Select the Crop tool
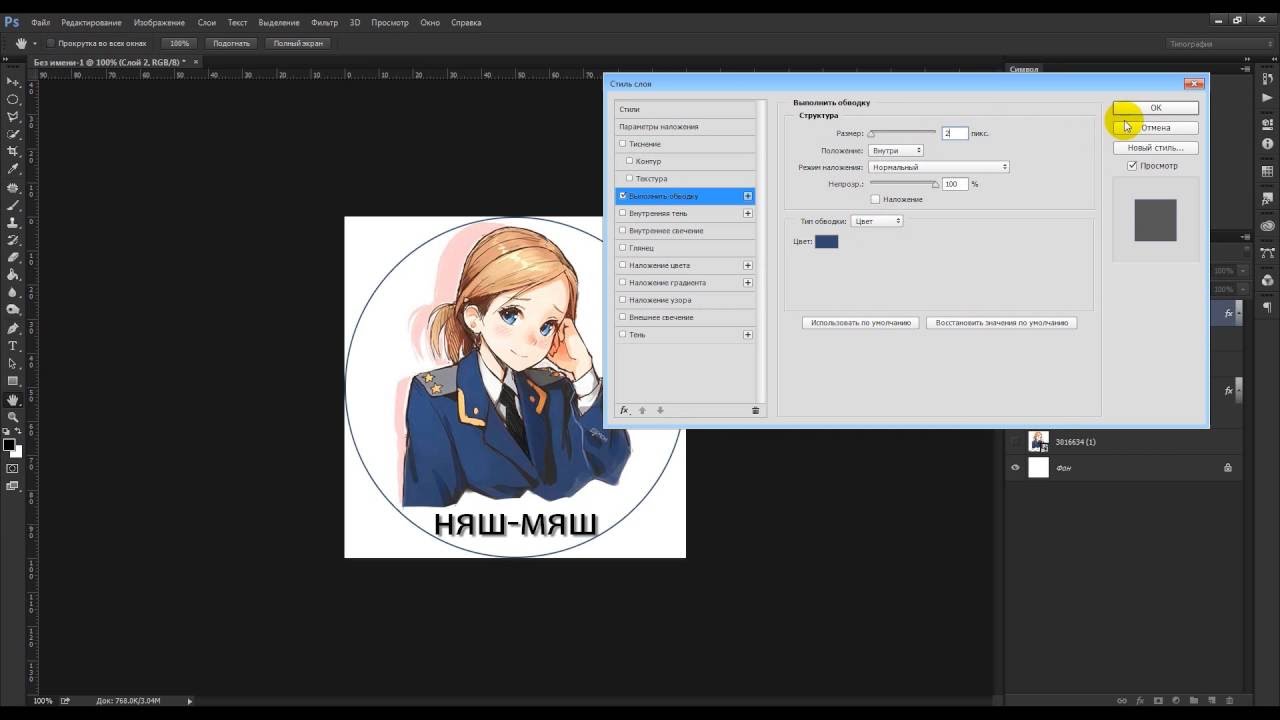This screenshot has width=1280, height=720. tap(13, 152)
